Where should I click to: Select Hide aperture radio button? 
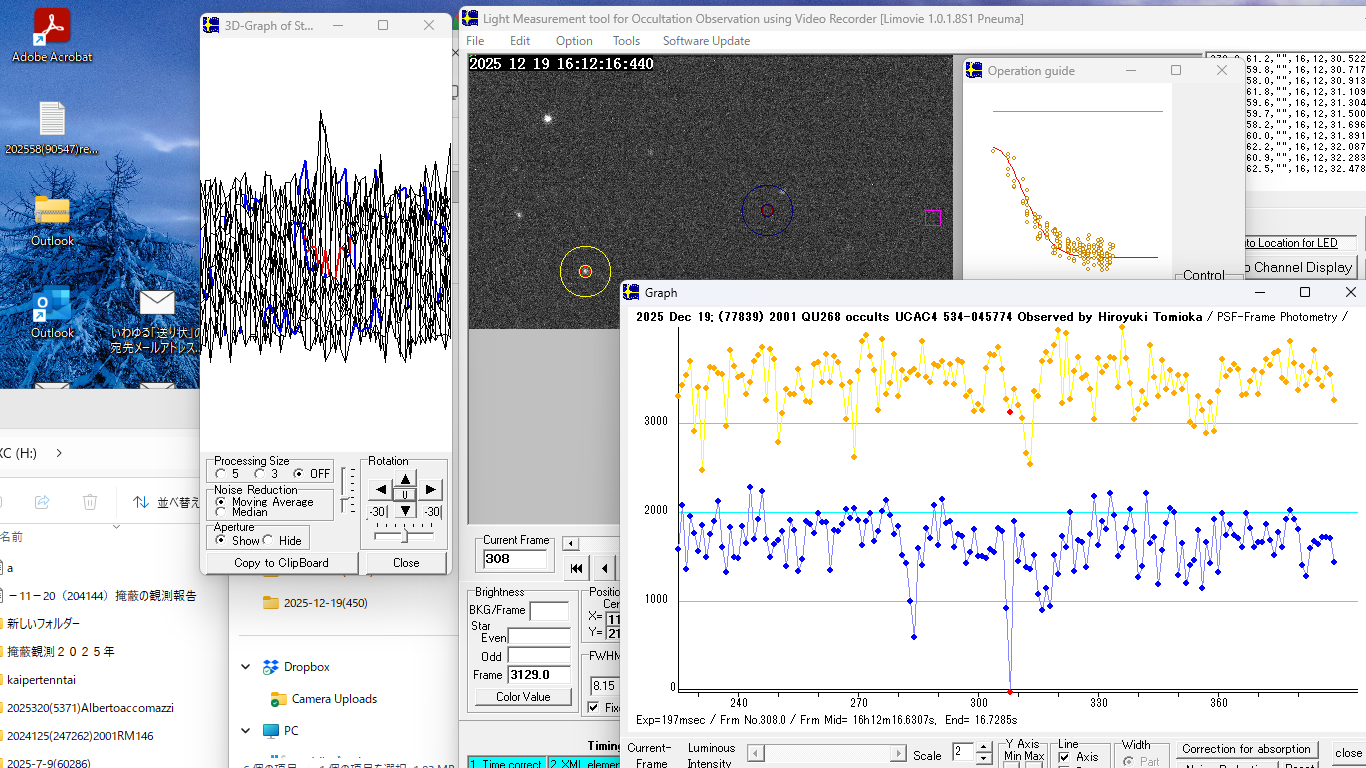[269, 541]
